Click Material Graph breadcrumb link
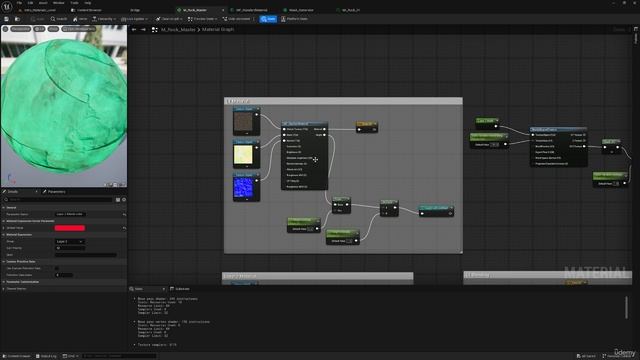 (x=218, y=29)
